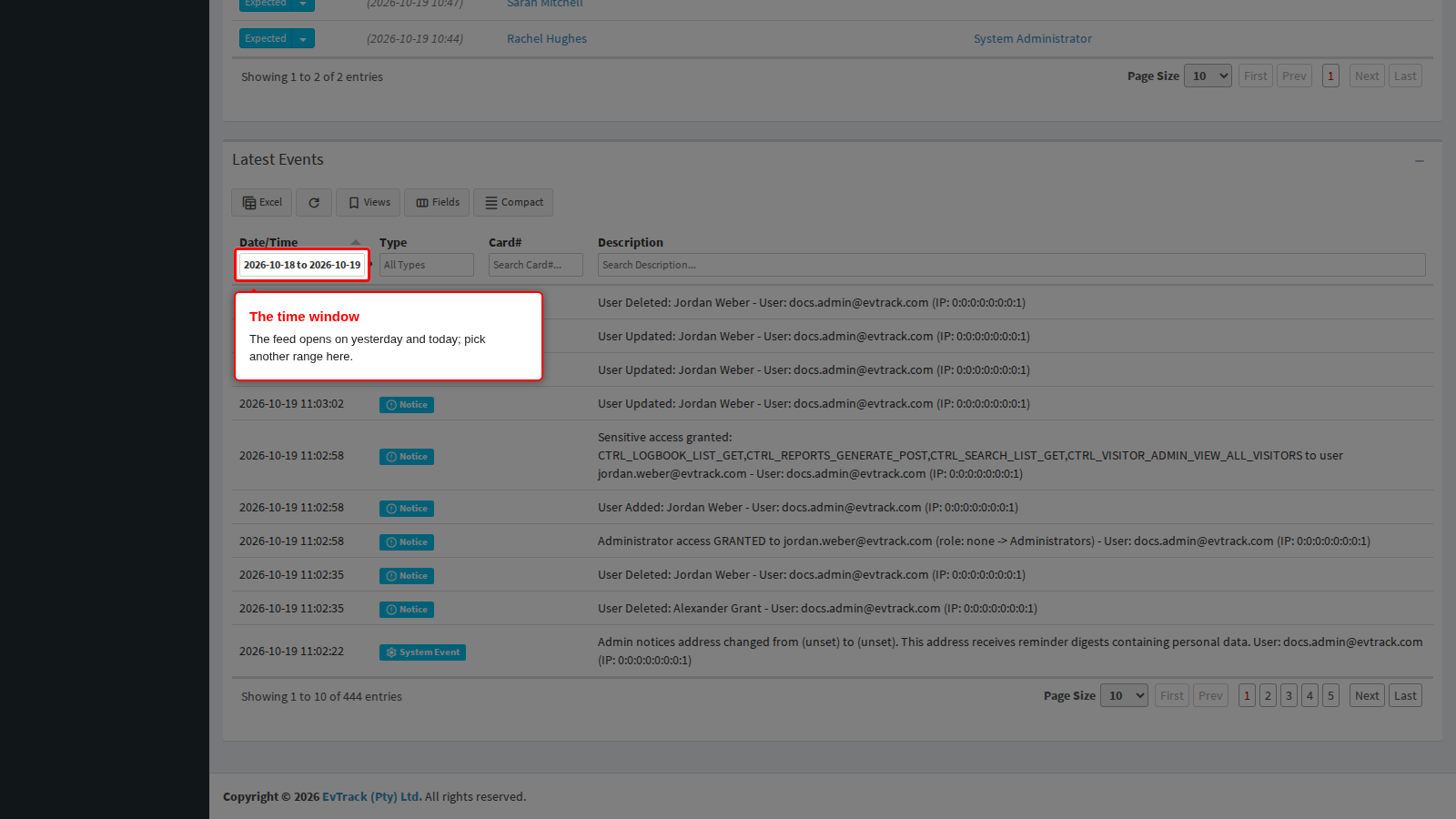Change Page Size in Latest Events
1456x819 pixels.
click(x=1124, y=696)
